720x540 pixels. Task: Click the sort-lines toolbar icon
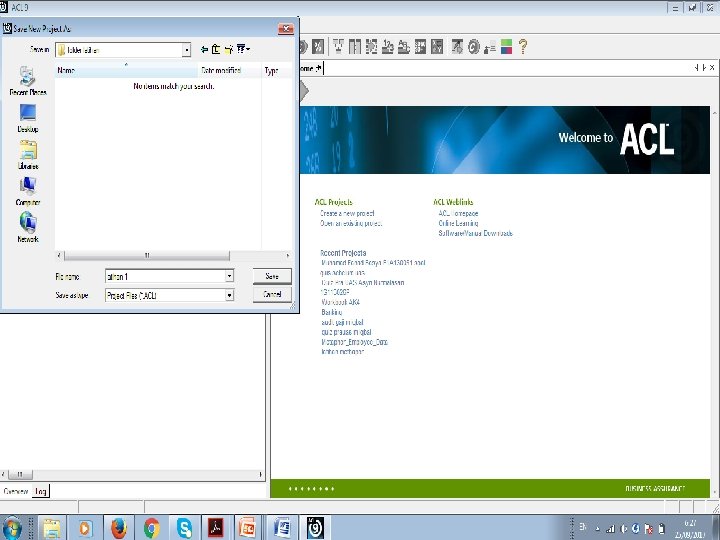coord(490,46)
